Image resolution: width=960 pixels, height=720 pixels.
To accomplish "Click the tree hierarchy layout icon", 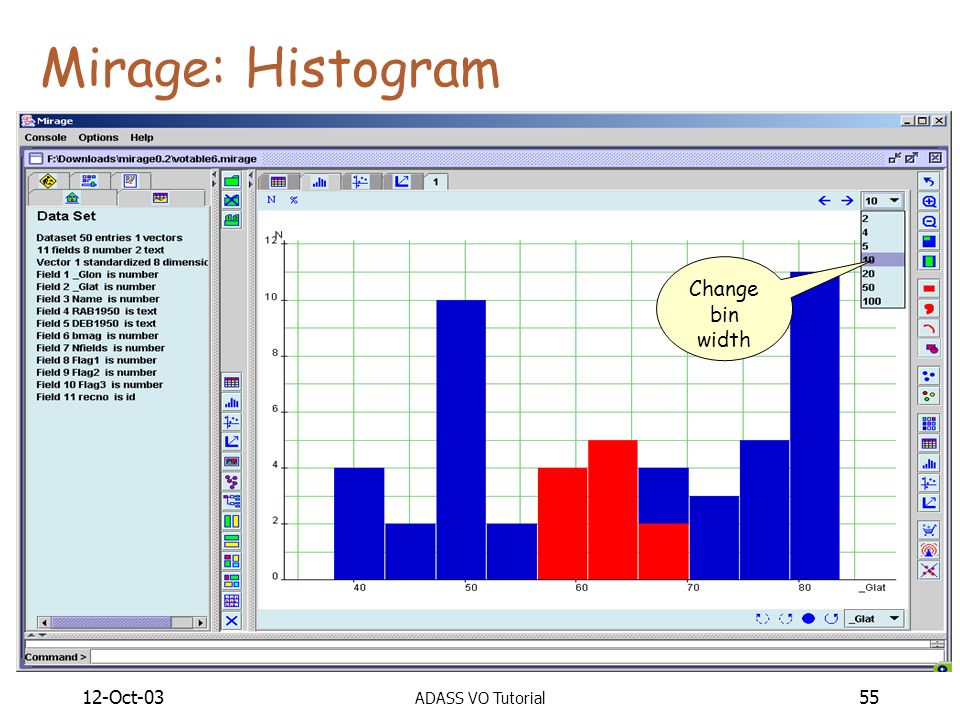I will click(x=231, y=501).
